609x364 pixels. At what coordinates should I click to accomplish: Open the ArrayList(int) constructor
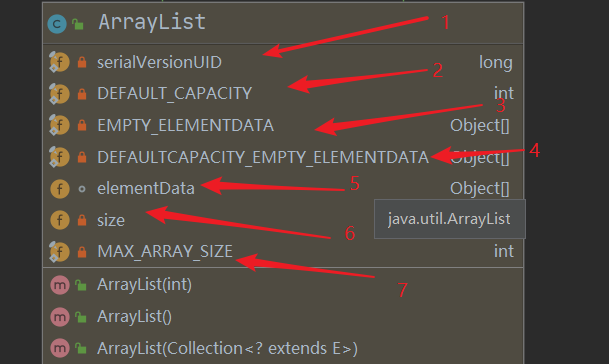click(x=144, y=285)
